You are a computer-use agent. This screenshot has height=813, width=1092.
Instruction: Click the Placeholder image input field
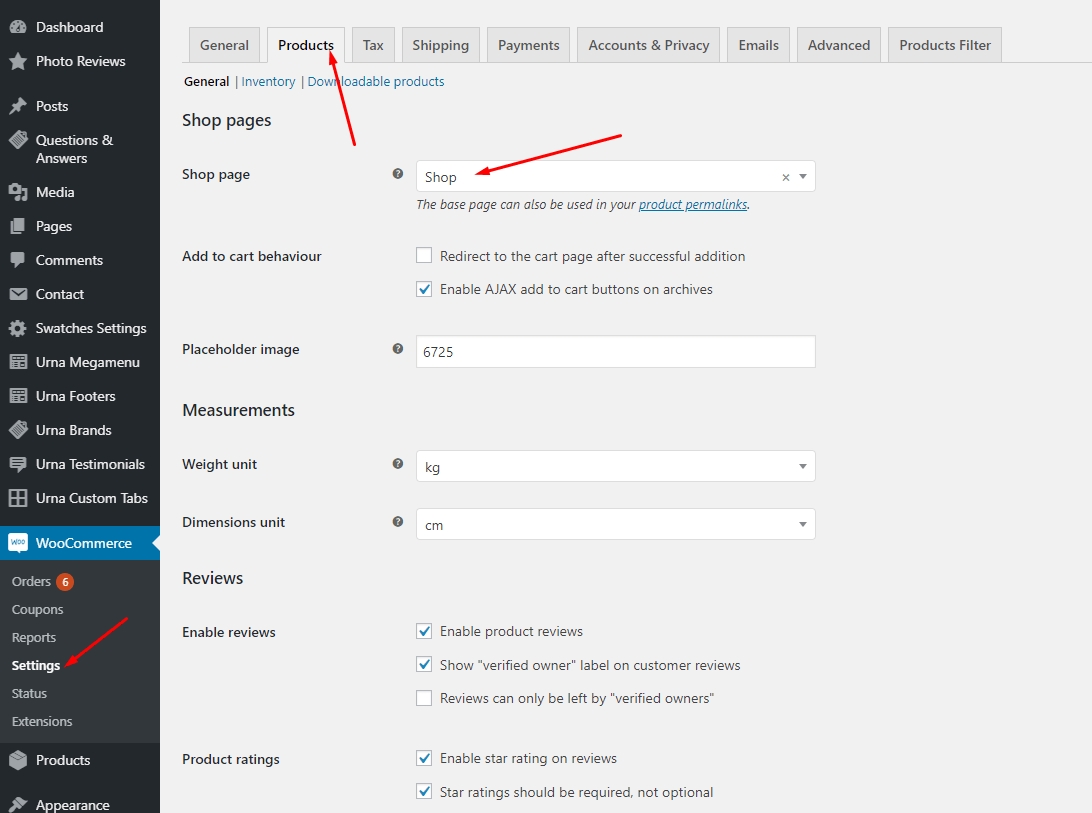click(615, 352)
